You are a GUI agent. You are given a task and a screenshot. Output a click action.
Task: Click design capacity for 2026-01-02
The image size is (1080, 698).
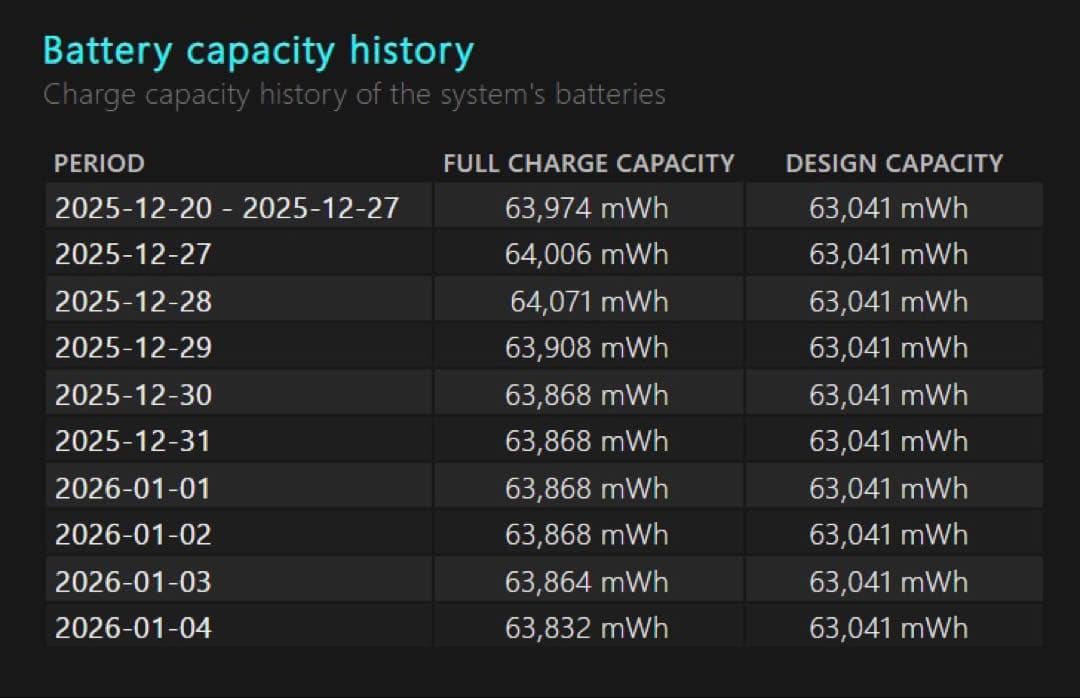888,535
